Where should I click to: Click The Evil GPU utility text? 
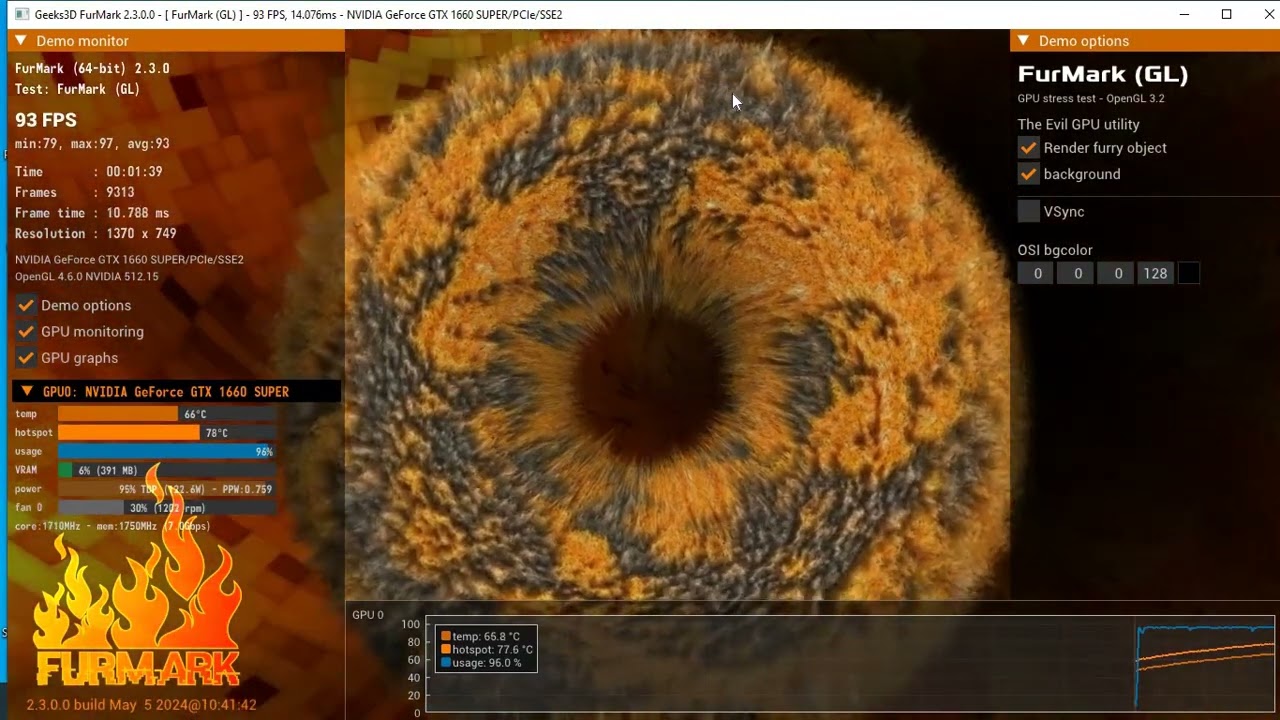1079,124
